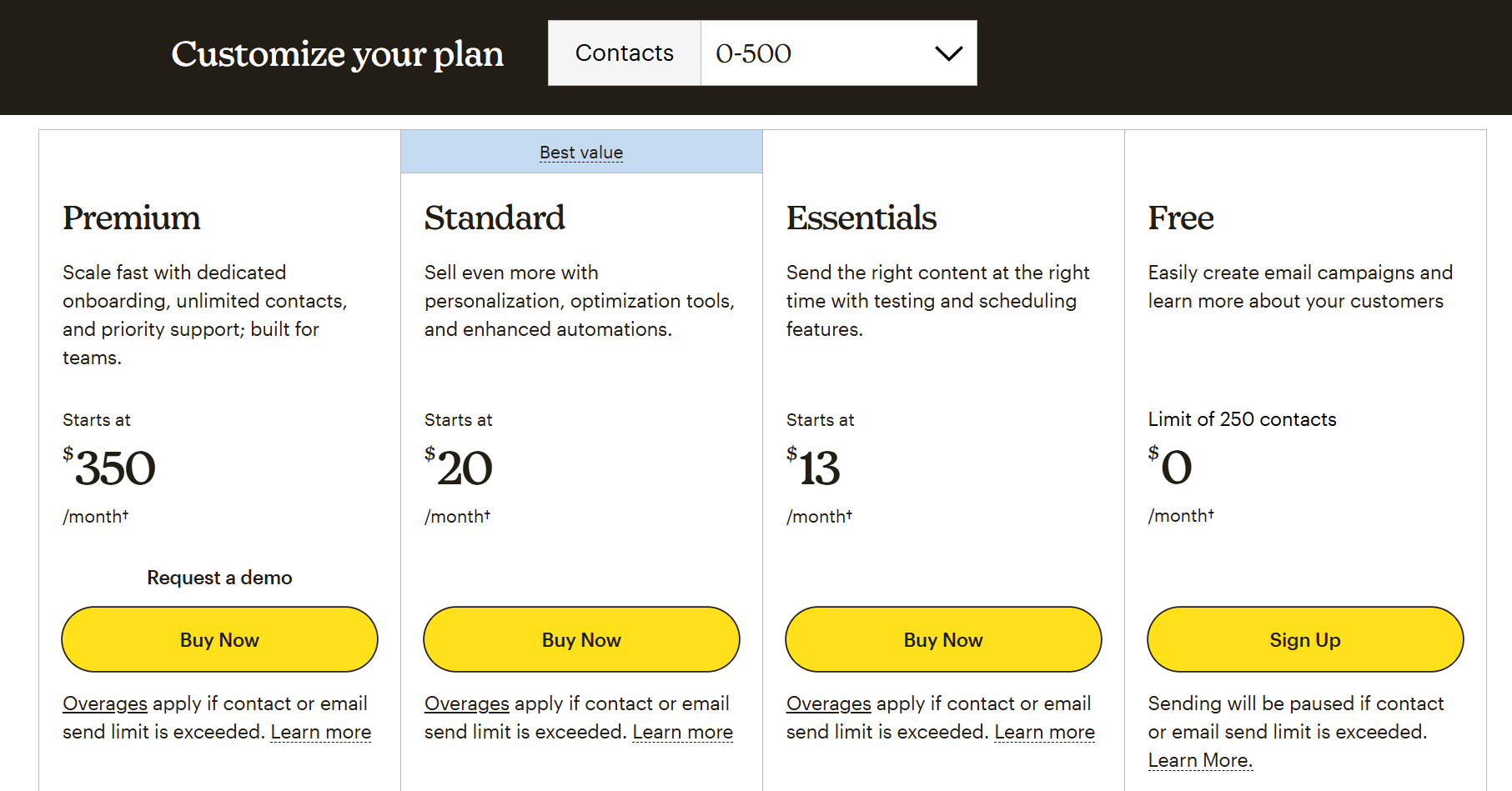Click Learn more under the Standard plan
The width and height of the screenshot is (1512, 791).
pyautogui.click(x=682, y=732)
